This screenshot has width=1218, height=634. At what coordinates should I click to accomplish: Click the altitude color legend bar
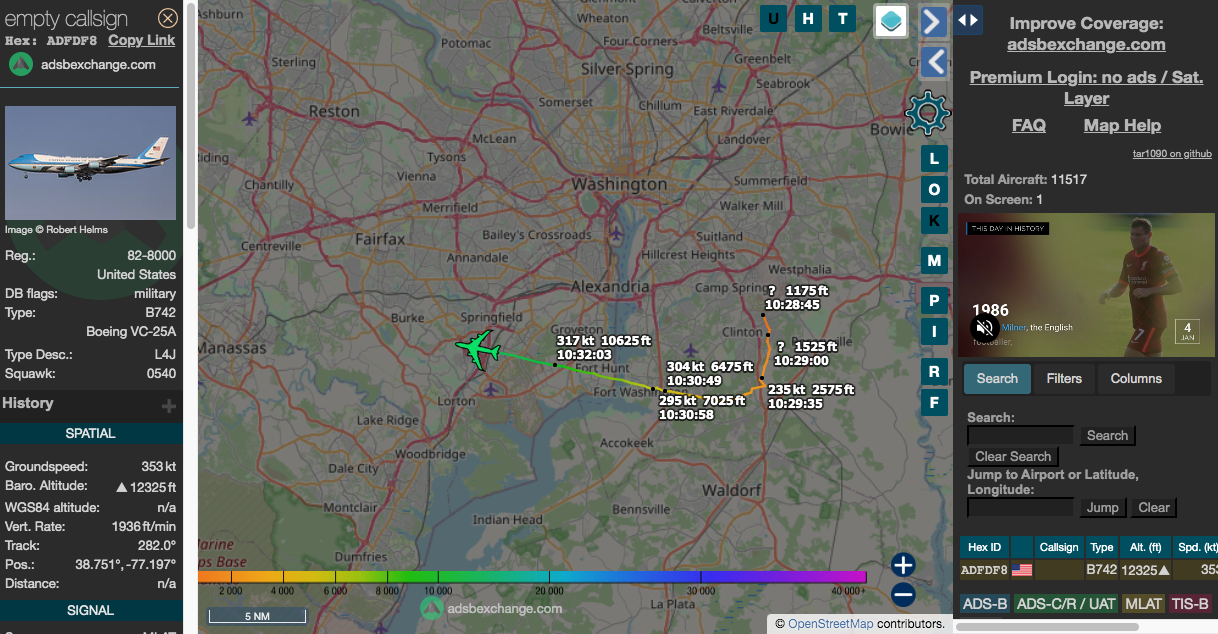[x=532, y=577]
